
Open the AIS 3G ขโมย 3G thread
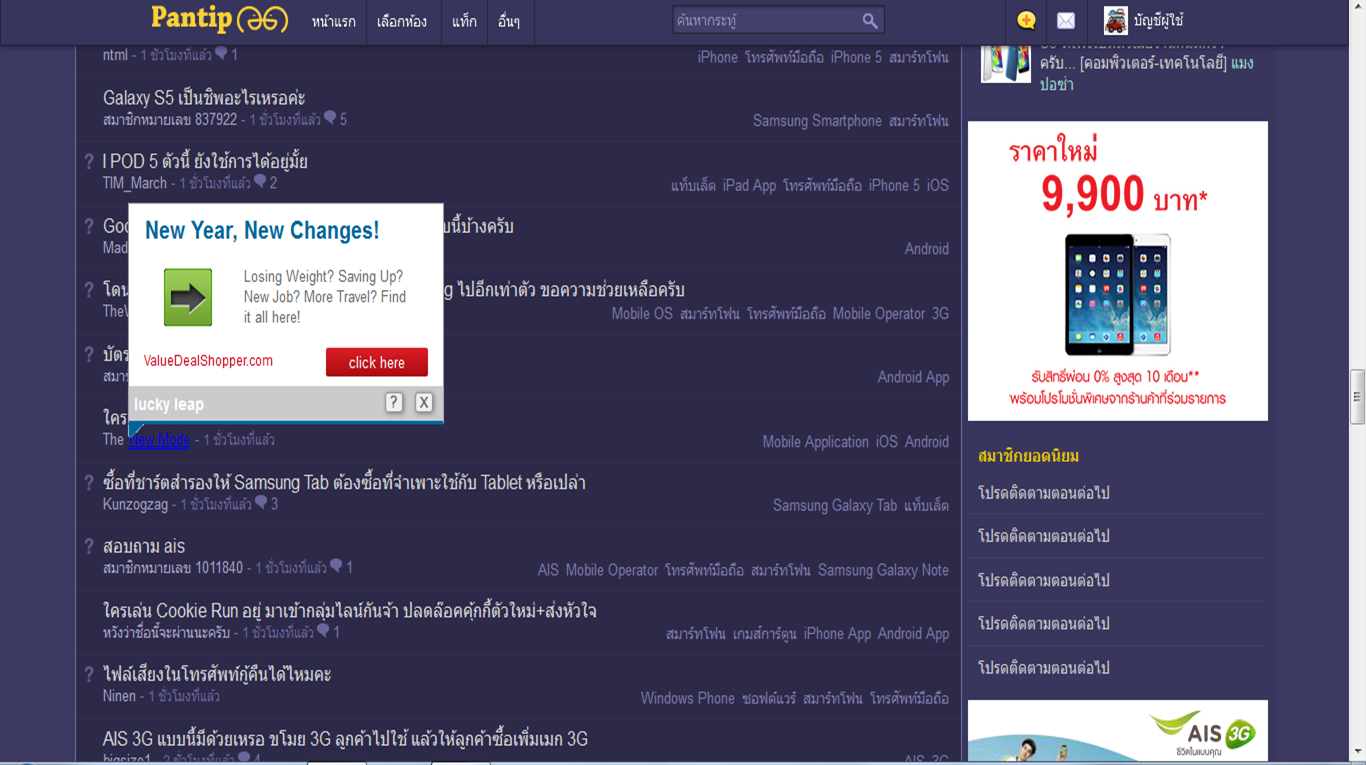tap(345, 740)
